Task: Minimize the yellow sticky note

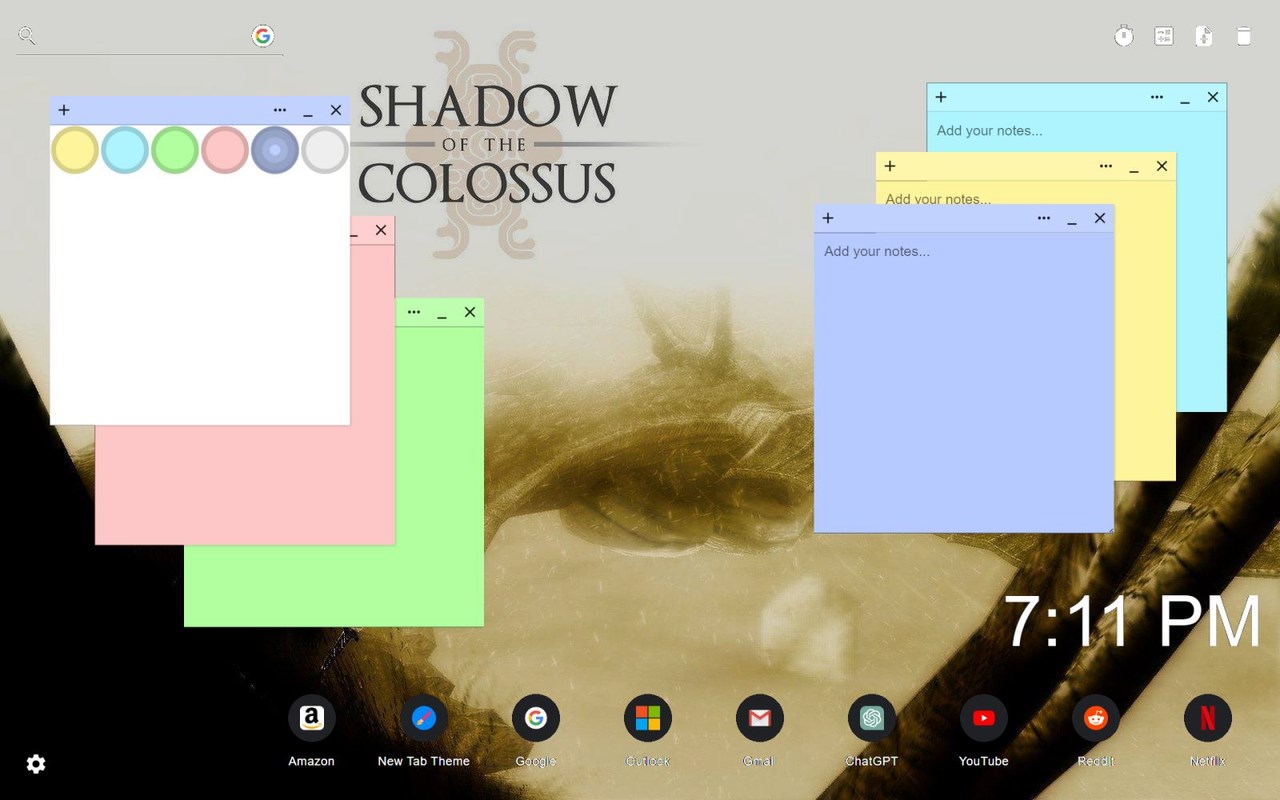Action: 1134,168
